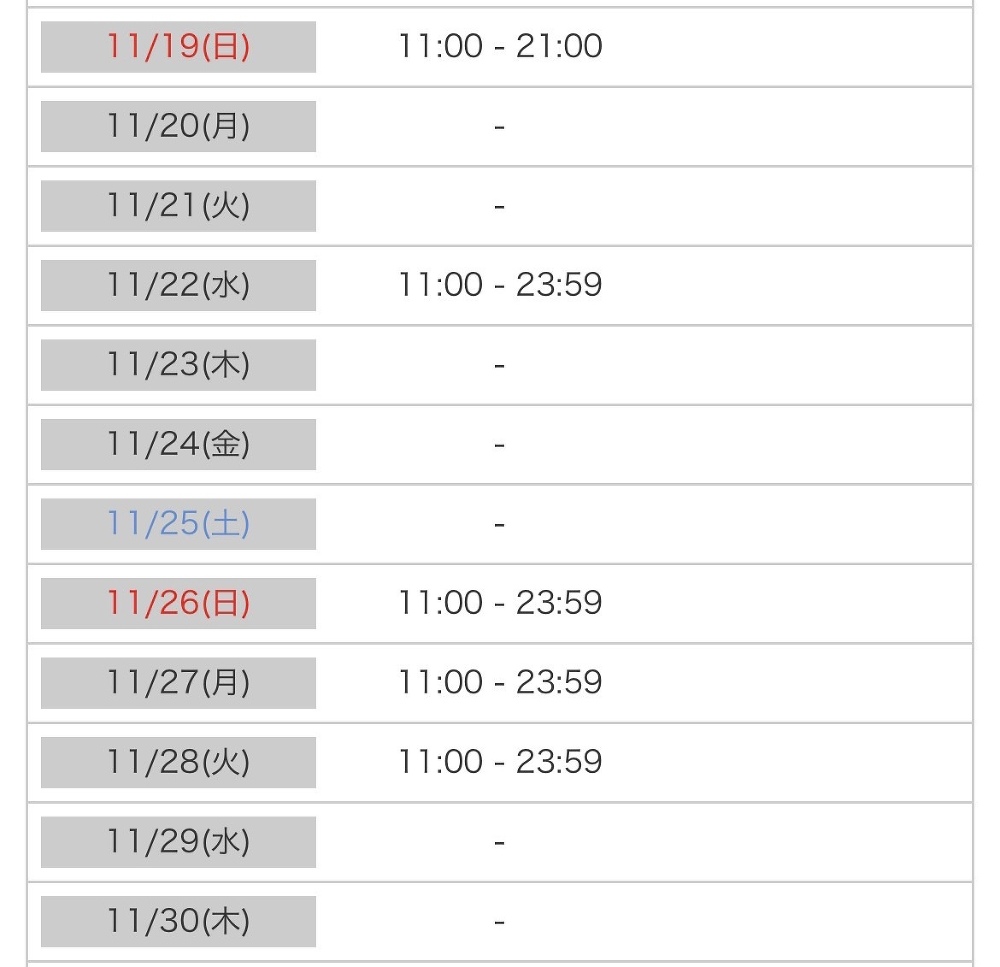Click the 11/27(月) date cell
Screen dimensions: 1000x967
(178, 683)
